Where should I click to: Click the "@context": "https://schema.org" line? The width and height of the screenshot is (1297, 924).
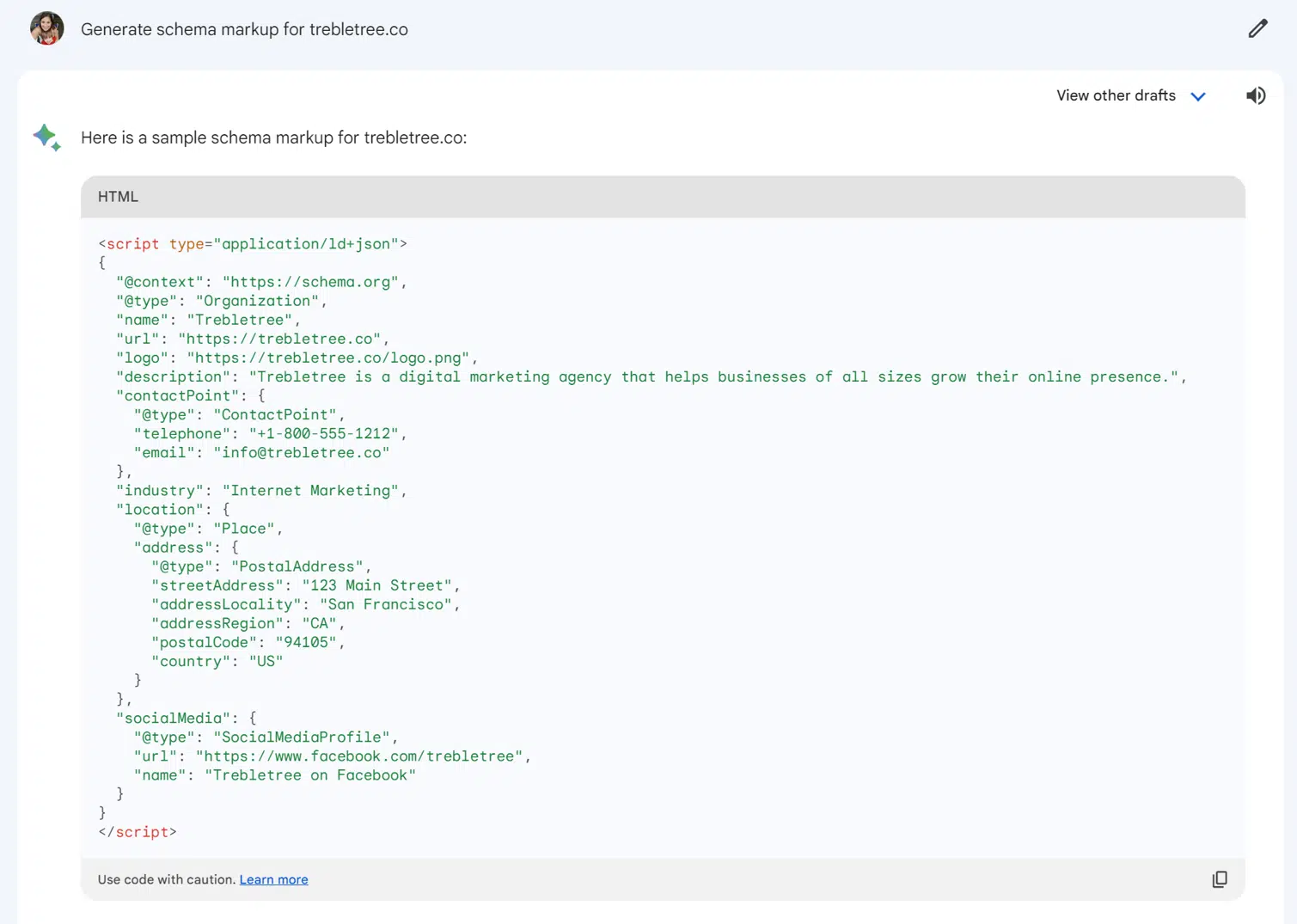pos(261,282)
